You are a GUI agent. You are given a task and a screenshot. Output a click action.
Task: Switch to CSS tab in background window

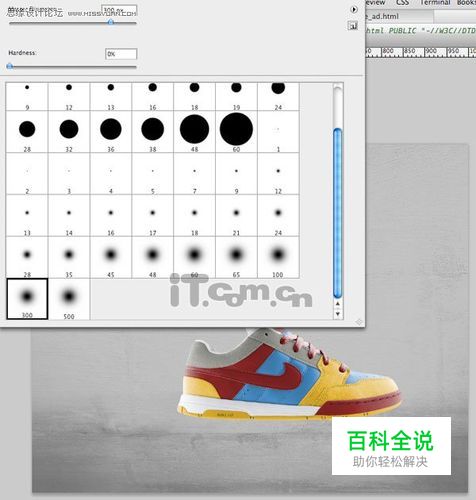click(402, 3)
